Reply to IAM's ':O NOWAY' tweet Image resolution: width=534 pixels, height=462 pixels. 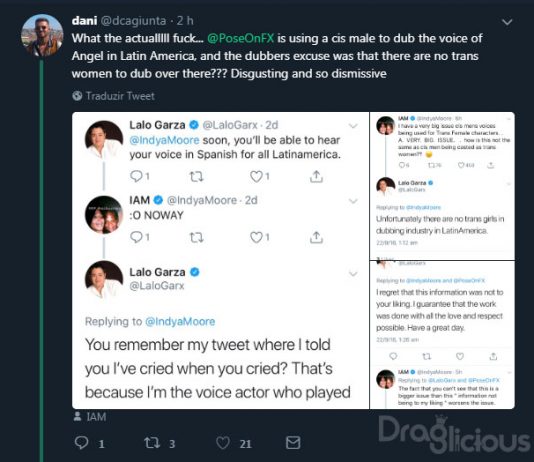click(x=136, y=237)
